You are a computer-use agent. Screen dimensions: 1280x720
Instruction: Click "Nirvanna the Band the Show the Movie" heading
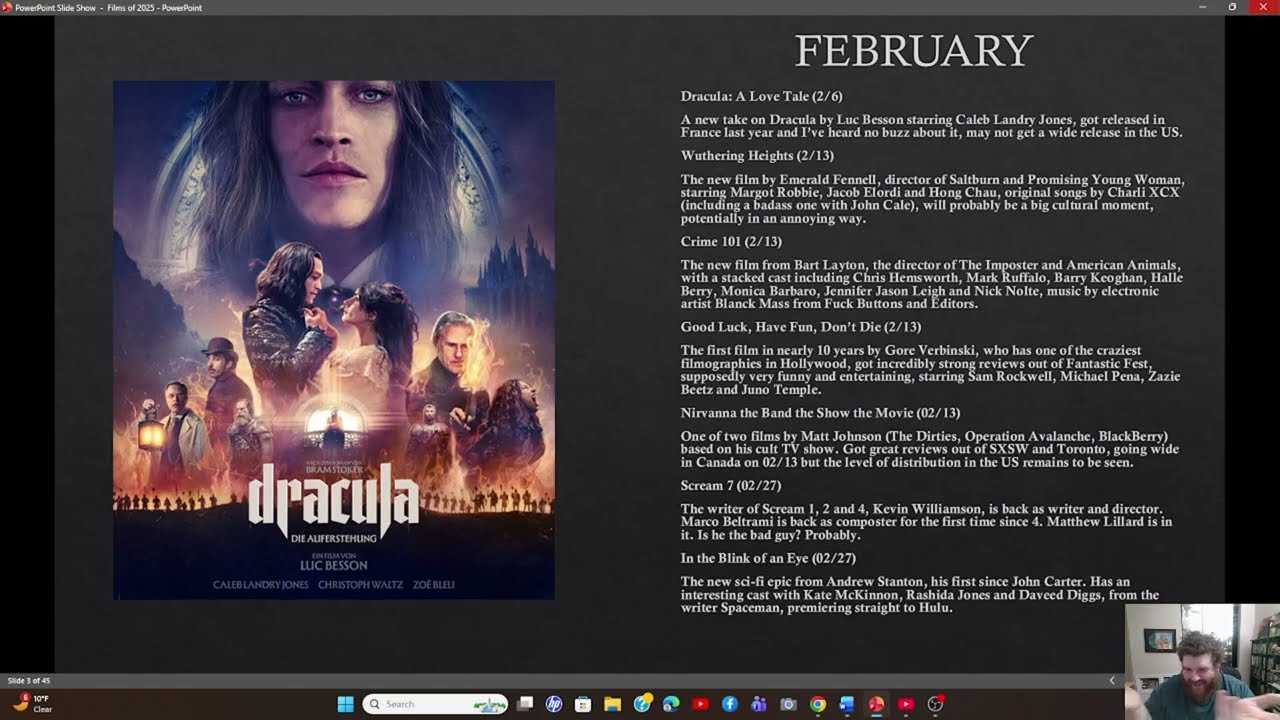point(820,413)
